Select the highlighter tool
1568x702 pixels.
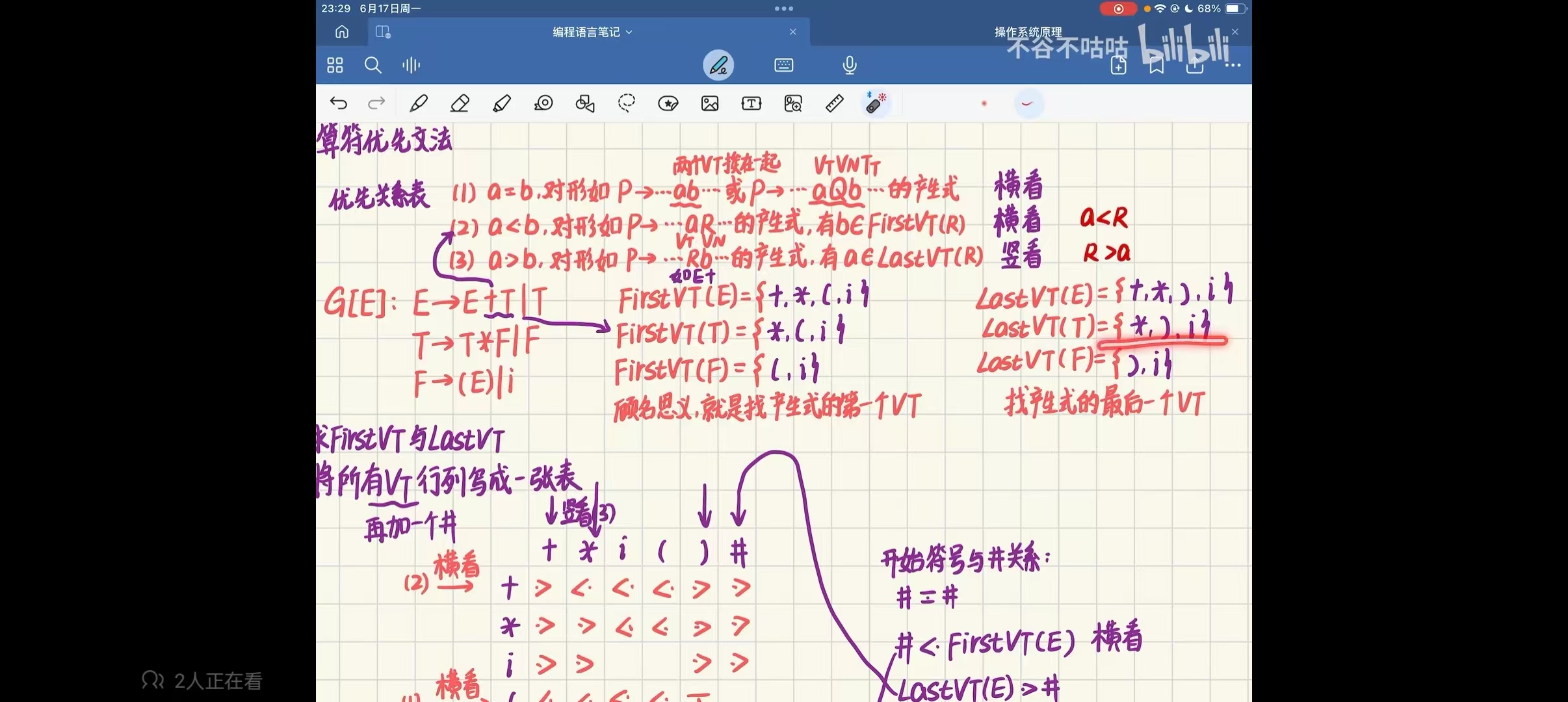(502, 103)
